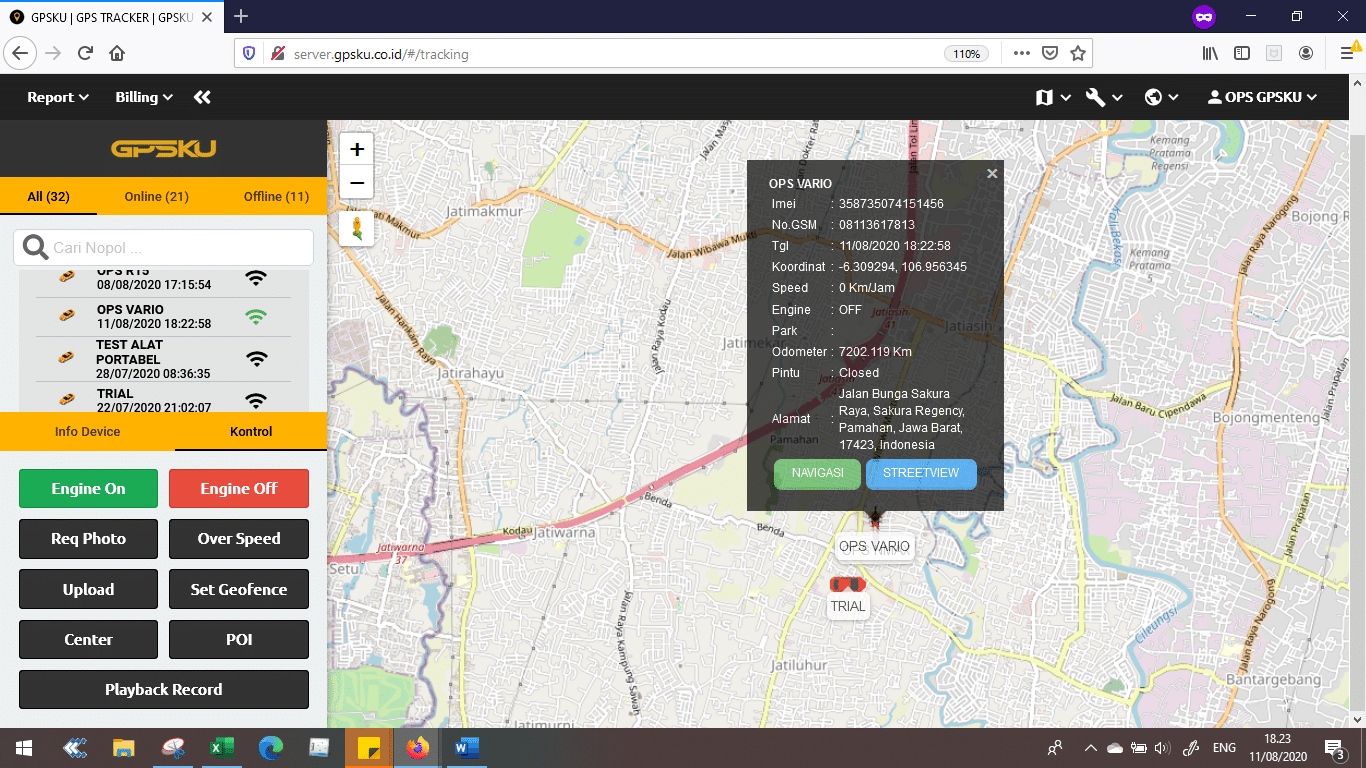Switch to the Info Device tab
Image resolution: width=1366 pixels, height=768 pixels.
coord(87,432)
